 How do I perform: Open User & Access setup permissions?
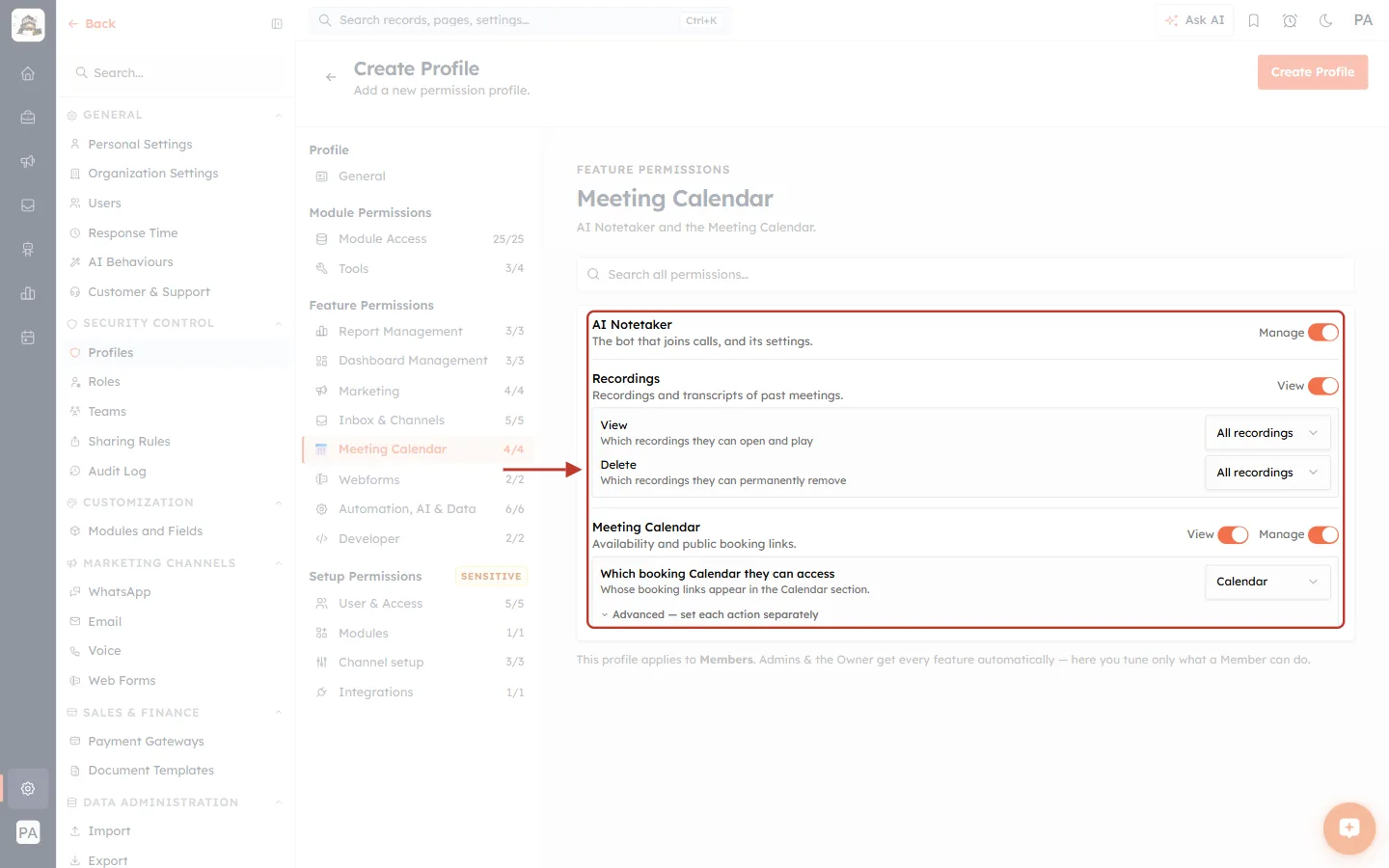click(x=419, y=604)
